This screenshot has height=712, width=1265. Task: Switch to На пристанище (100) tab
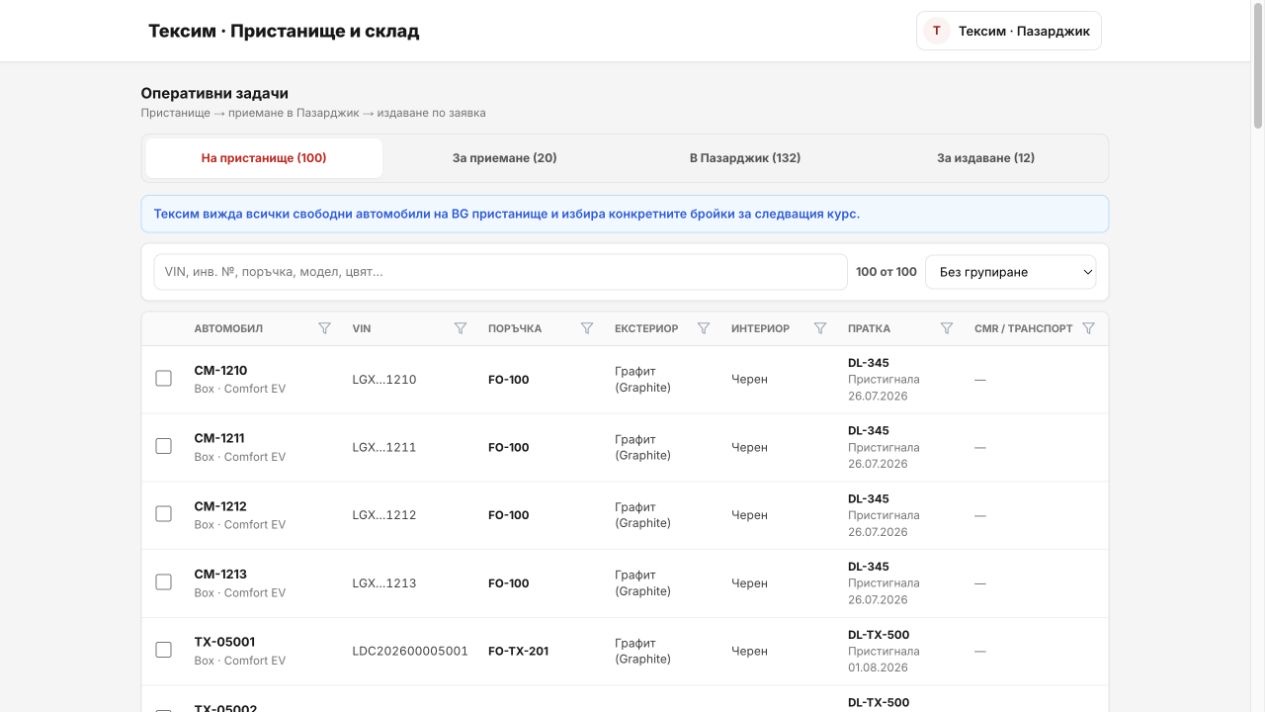pos(264,158)
